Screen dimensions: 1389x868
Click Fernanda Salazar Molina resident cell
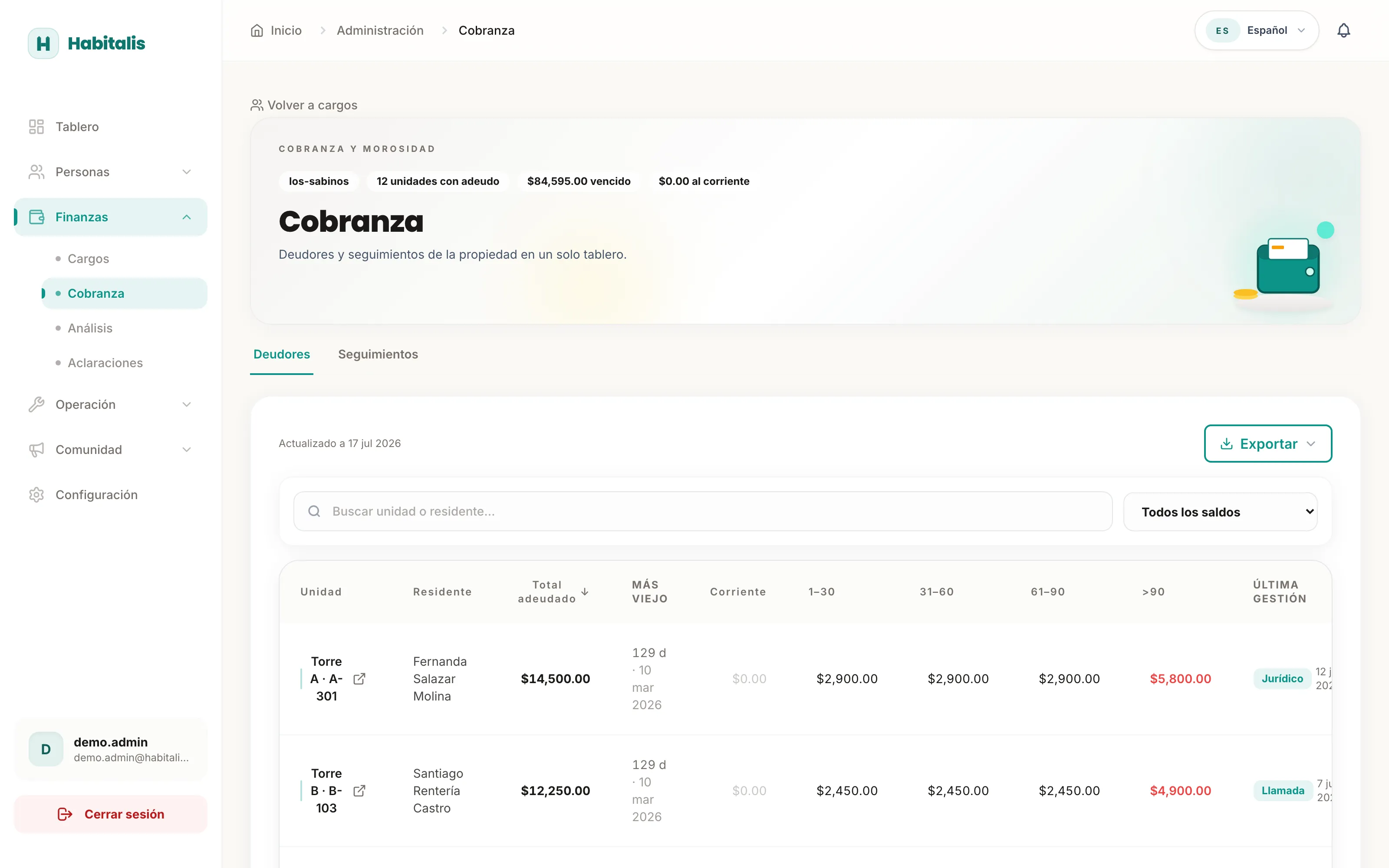pyautogui.click(x=440, y=678)
